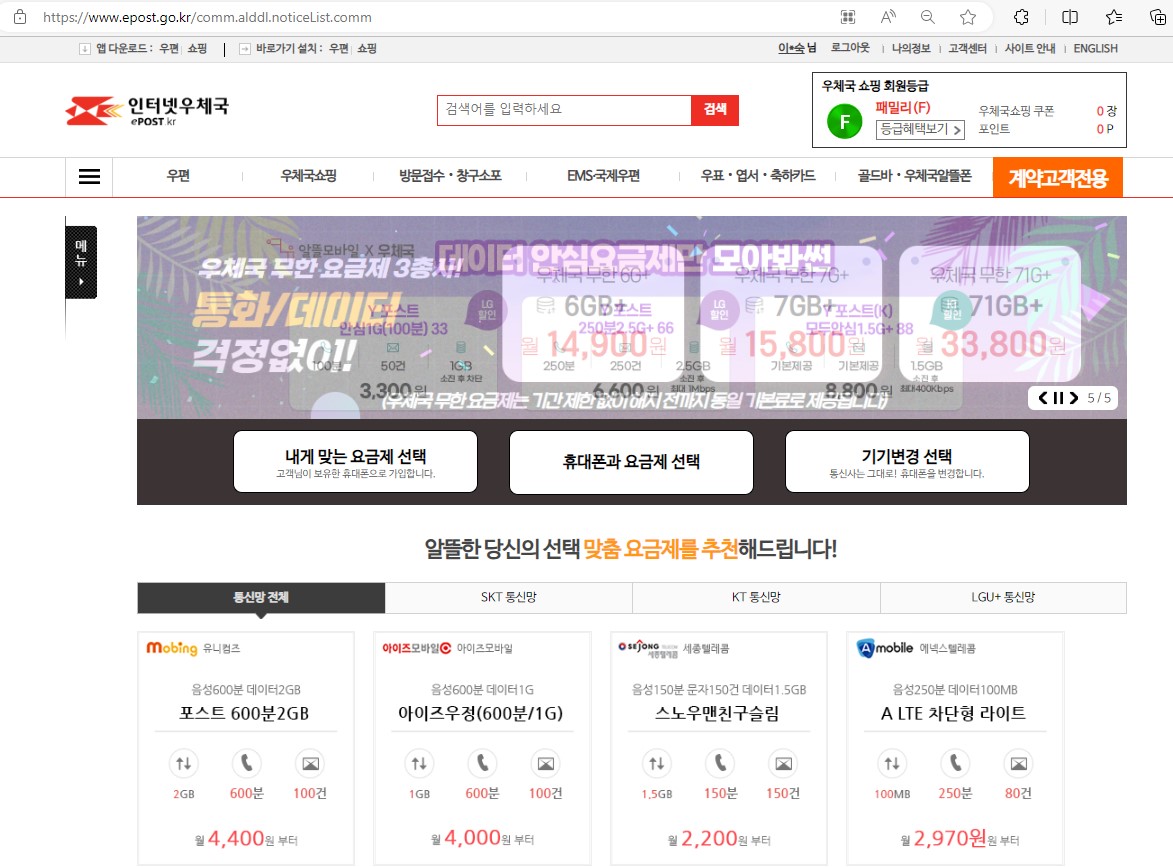Click the ePOST logo to go home
Viewport: 1173px width, 867px height.
pyautogui.click(x=147, y=111)
